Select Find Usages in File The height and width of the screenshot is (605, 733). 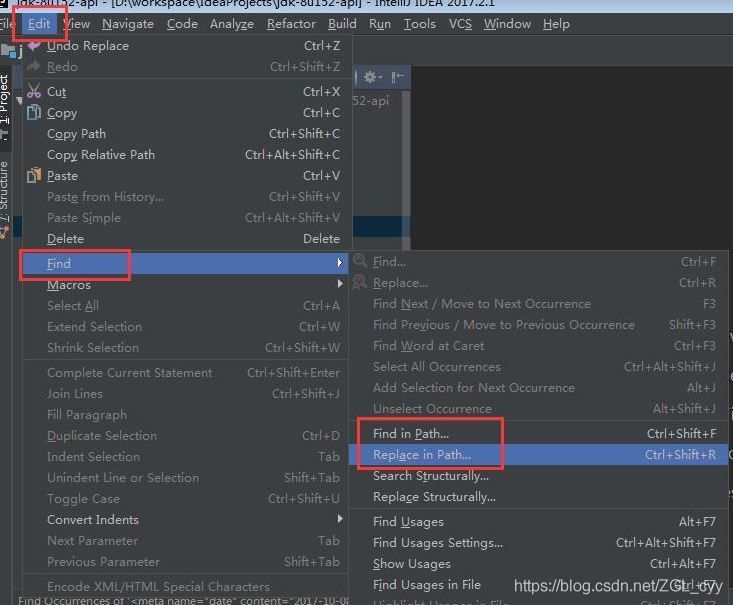pos(539,585)
